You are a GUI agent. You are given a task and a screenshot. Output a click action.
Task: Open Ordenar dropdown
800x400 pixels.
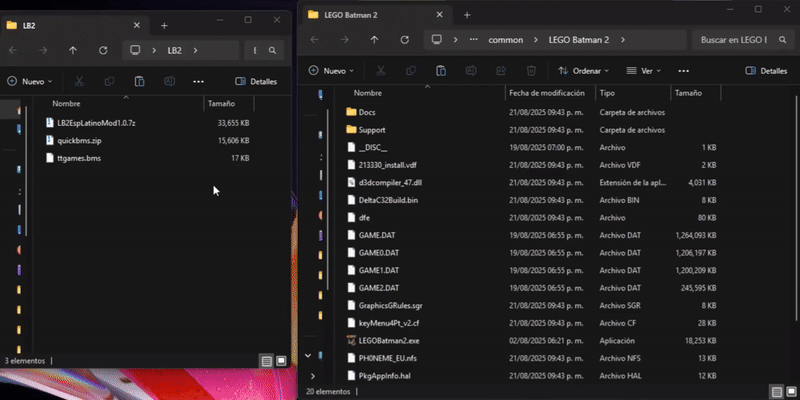click(x=584, y=71)
